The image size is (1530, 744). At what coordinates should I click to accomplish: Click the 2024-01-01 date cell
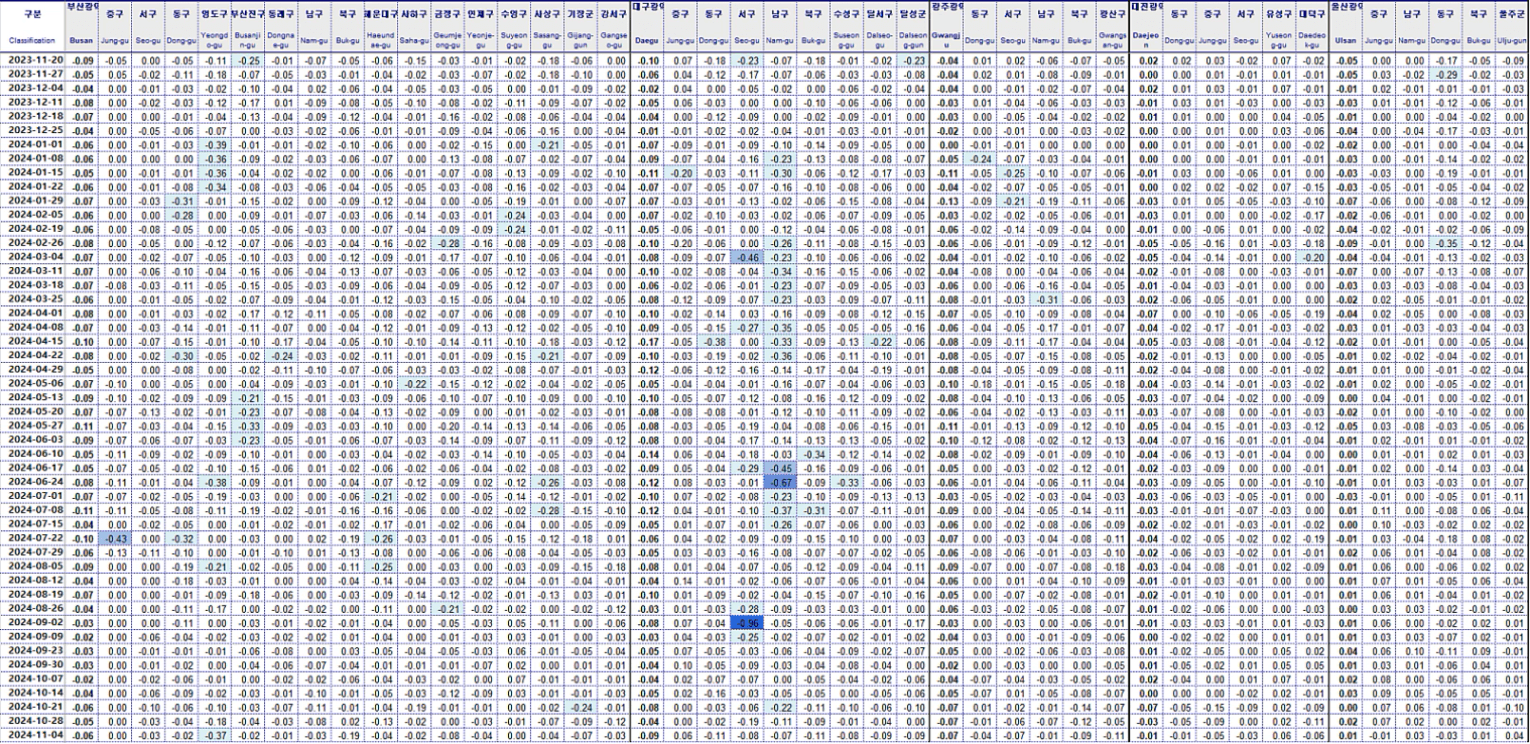coord(32,144)
